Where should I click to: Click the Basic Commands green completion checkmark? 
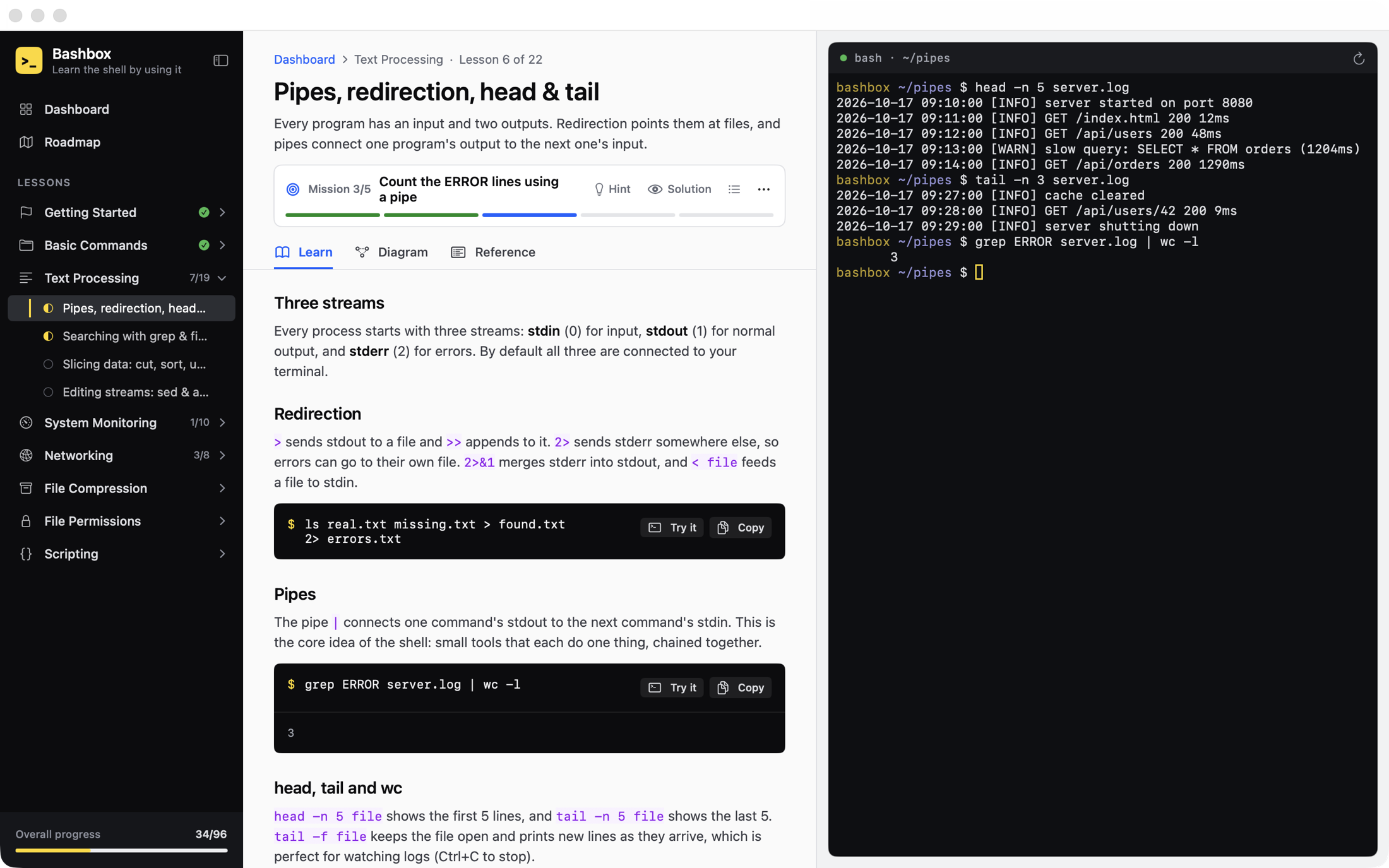[x=204, y=245]
